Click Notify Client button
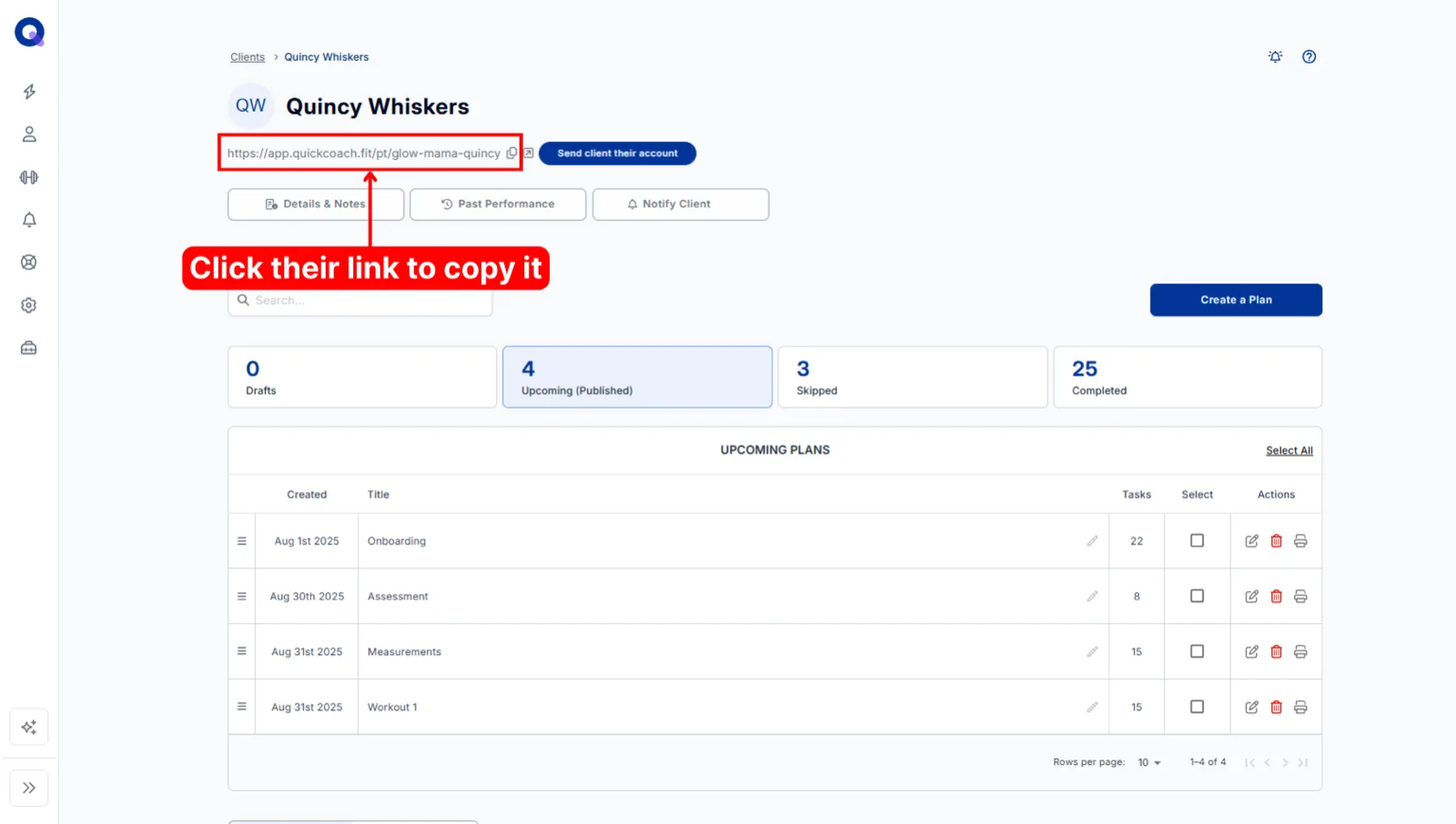This screenshot has width=1456, height=824. tap(681, 205)
